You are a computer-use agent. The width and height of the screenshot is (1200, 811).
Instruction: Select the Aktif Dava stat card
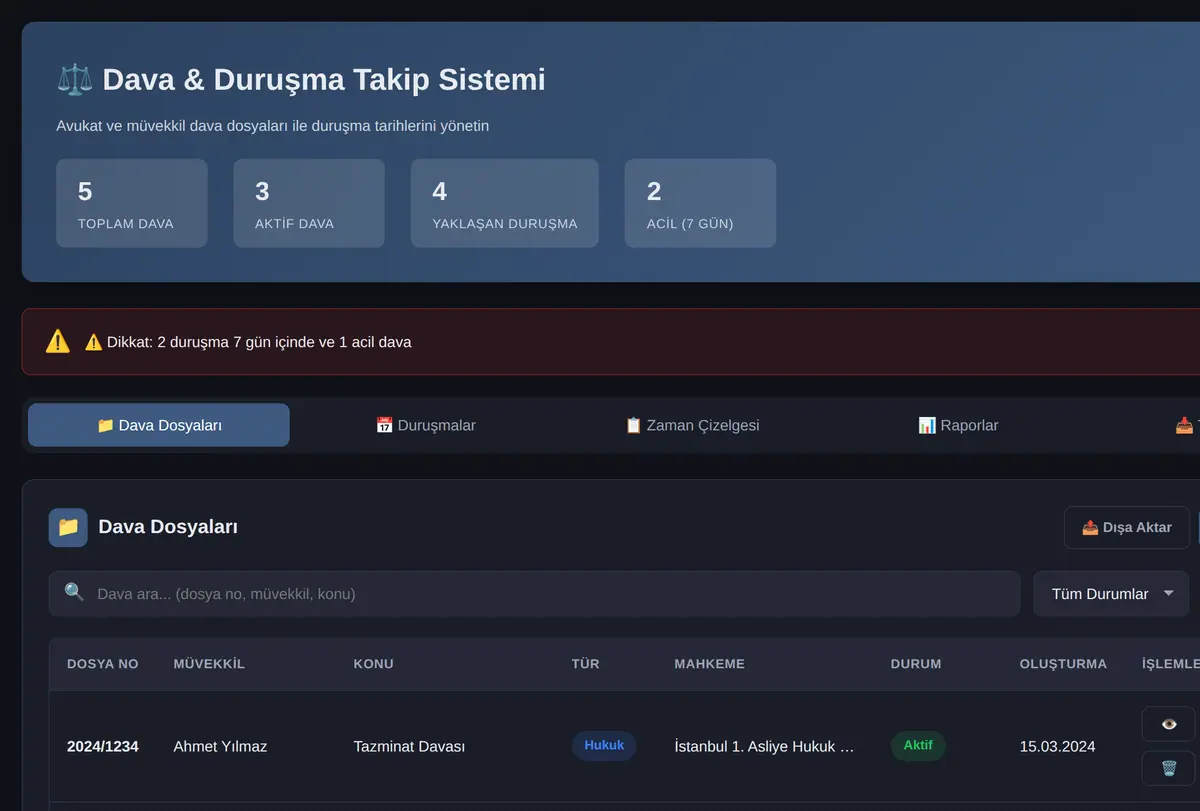coord(309,203)
